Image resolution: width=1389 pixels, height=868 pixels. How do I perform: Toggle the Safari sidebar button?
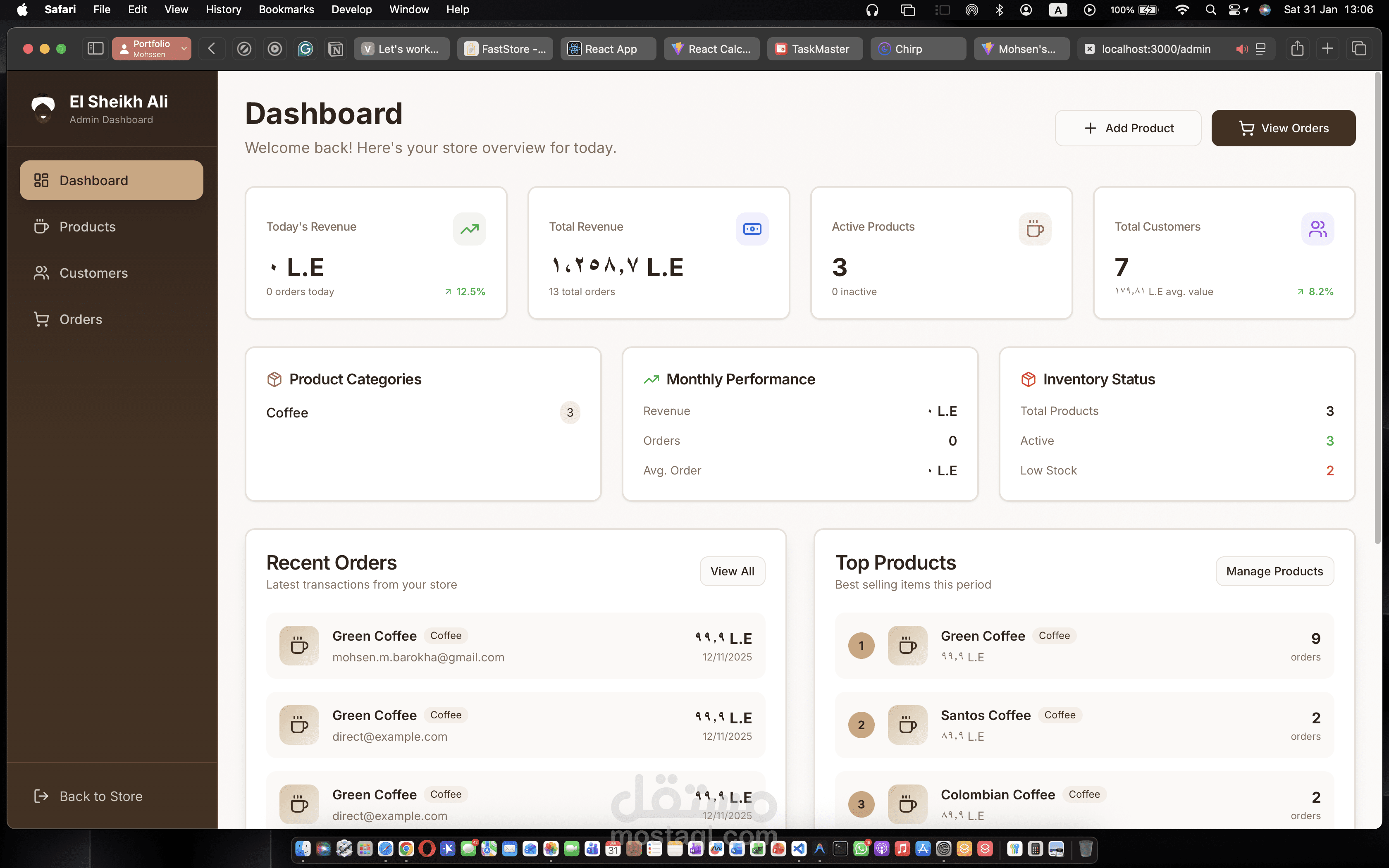tap(95, 49)
